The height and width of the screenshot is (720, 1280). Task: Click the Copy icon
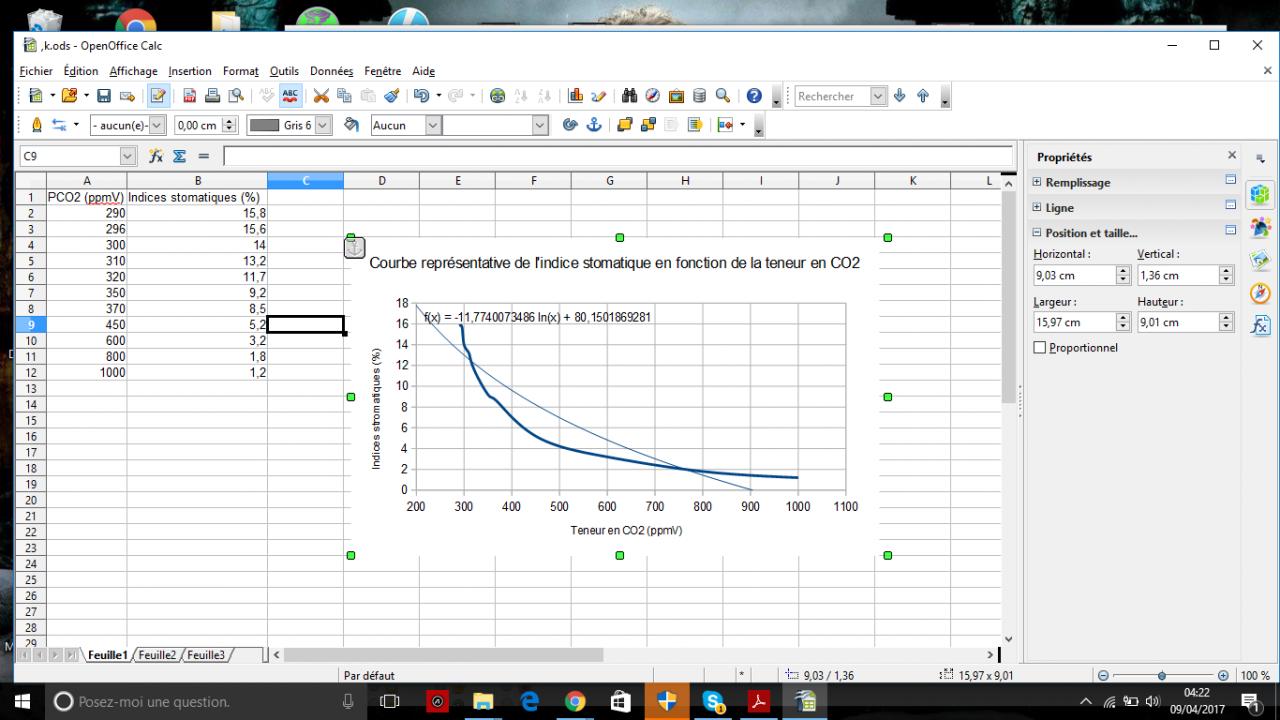pyautogui.click(x=344, y=96)
